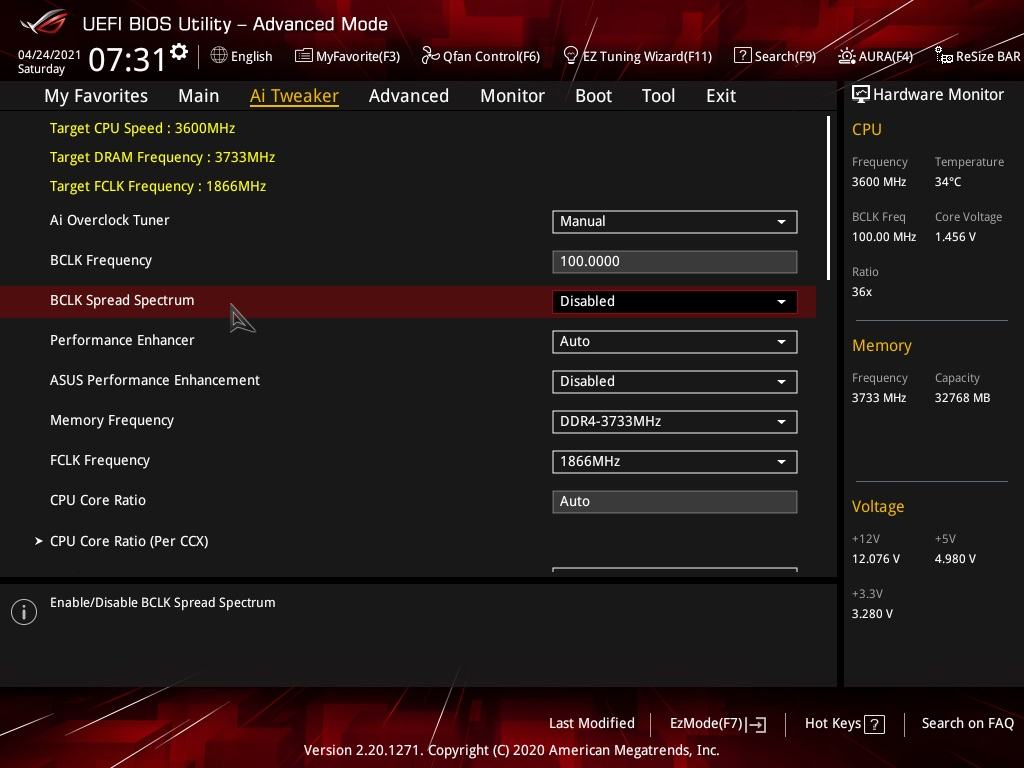Image resolution: width=1024 pixels, height=768 pixels.
Task: Open Qfan Control(F6)
Action: pos(481,56)
